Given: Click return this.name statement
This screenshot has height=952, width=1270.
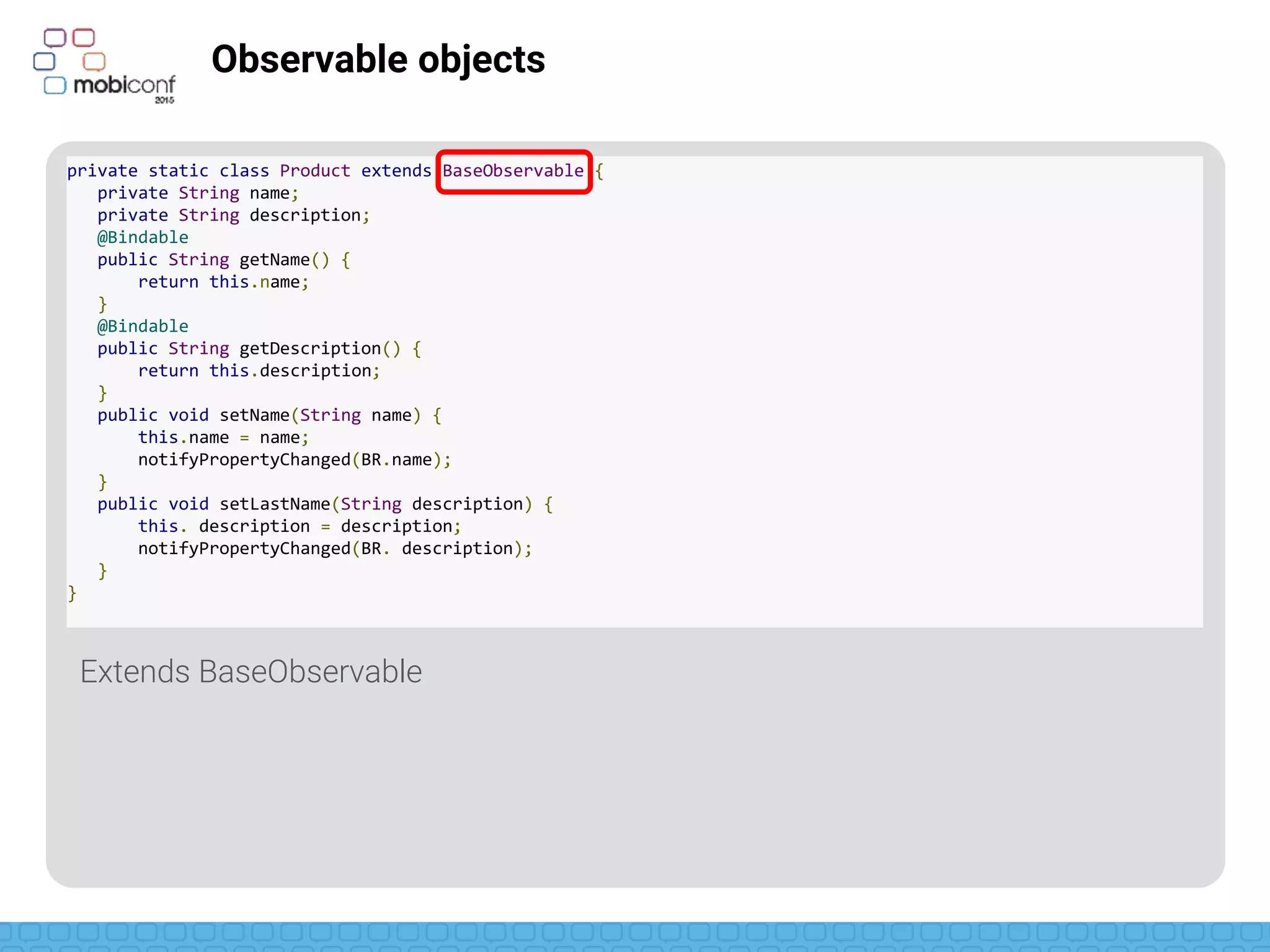Looking at the screenshot, I should (x=223, y=282).
